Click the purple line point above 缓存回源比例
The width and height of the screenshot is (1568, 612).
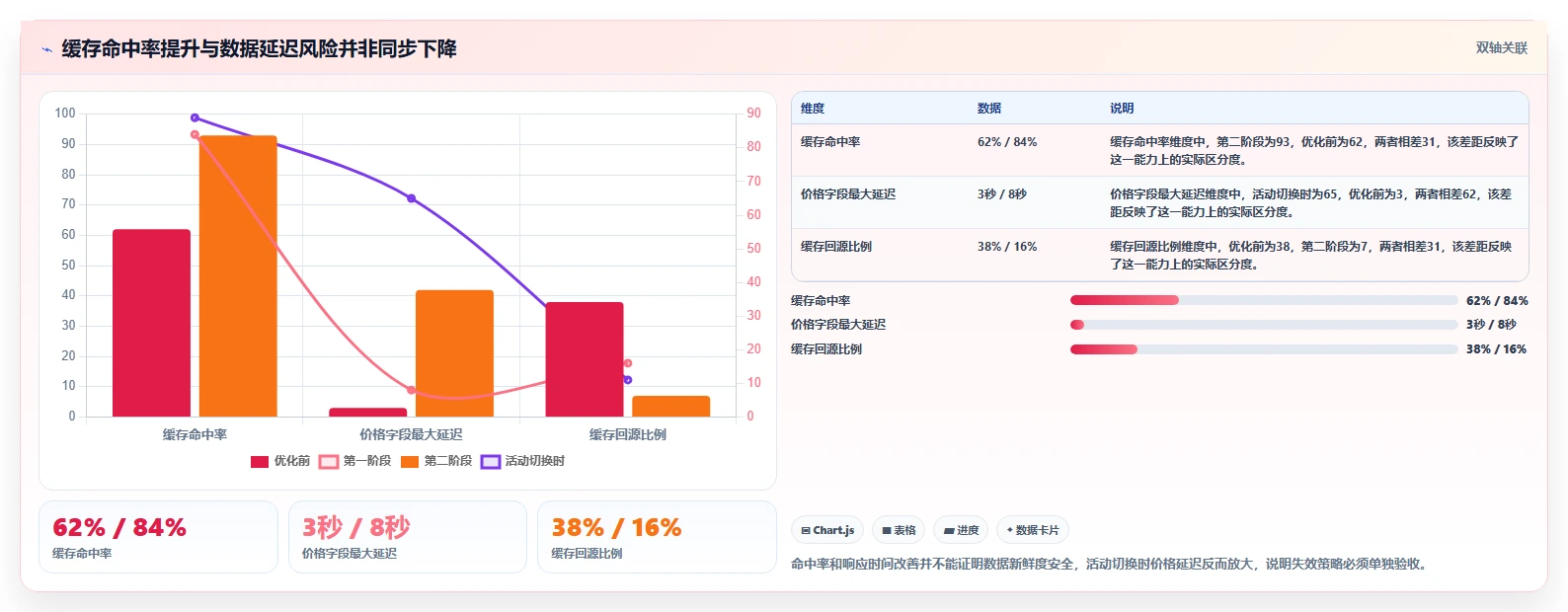click(x=628, y=380)
